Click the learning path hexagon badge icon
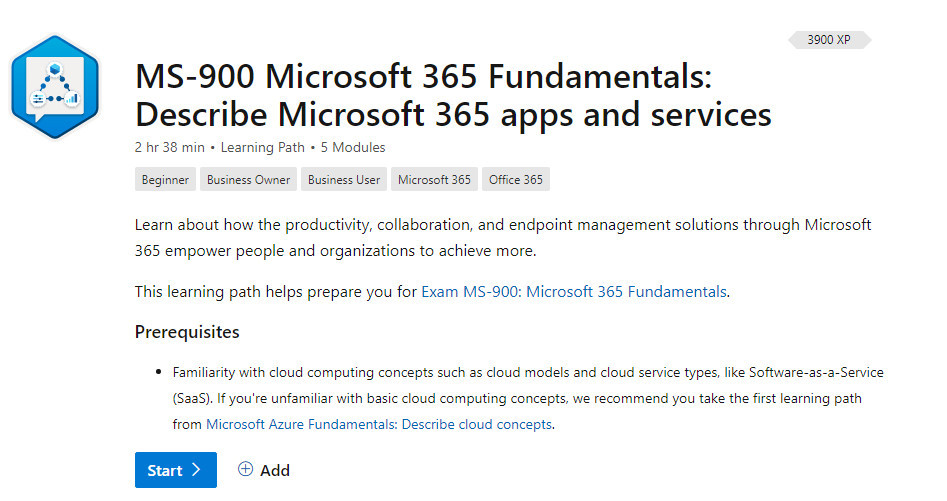 [x=55, y=87]
